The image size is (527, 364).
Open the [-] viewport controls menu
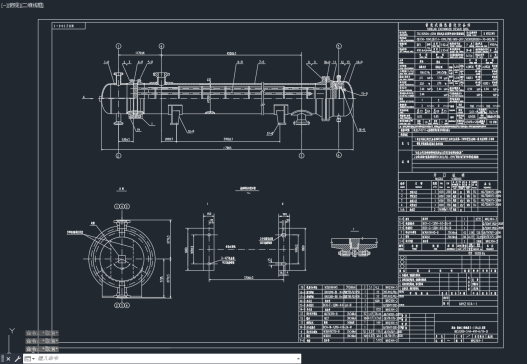pos(4,5)
